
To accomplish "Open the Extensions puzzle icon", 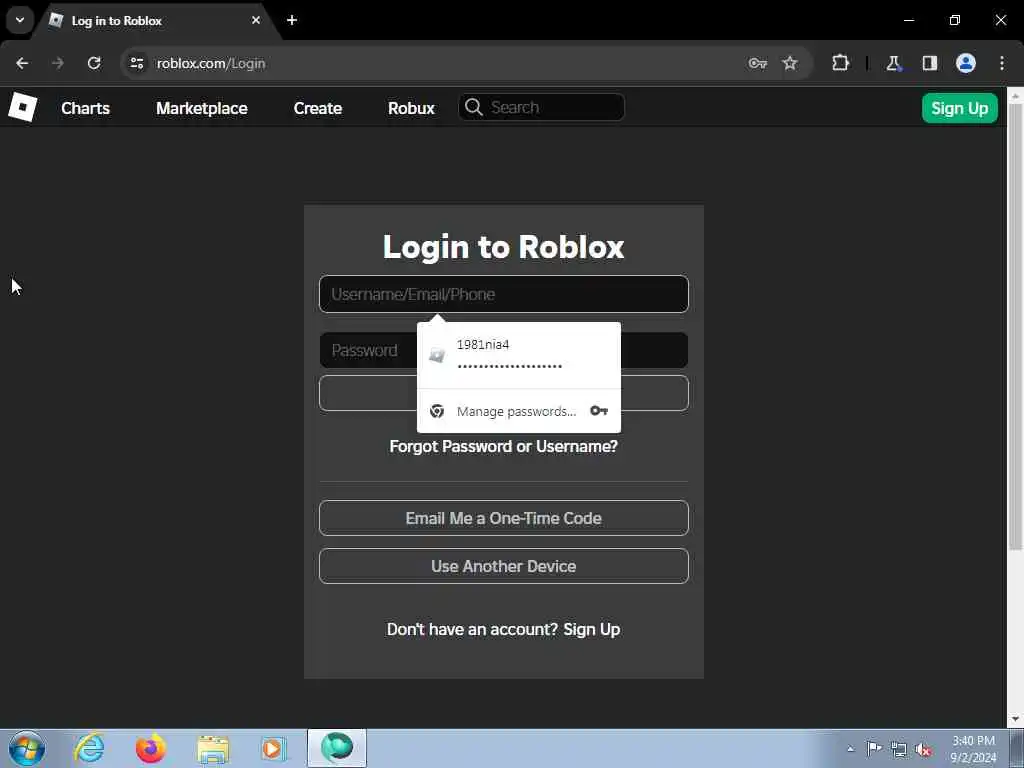I will tap(840, 63).
